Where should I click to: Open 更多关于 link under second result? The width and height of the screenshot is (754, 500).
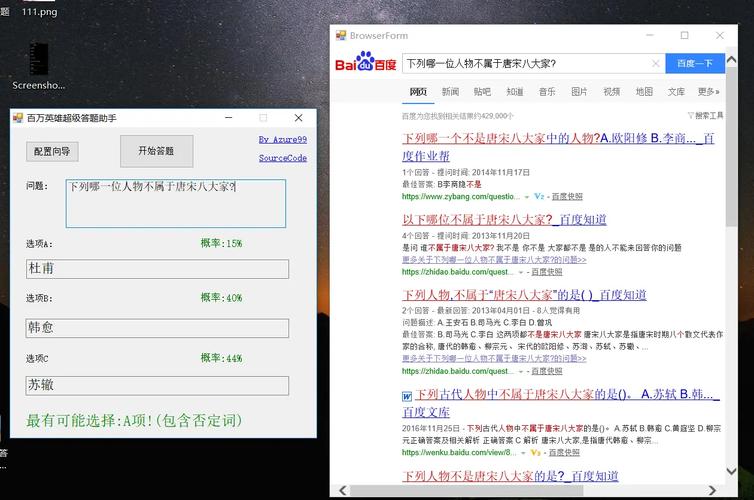point(494,260)
